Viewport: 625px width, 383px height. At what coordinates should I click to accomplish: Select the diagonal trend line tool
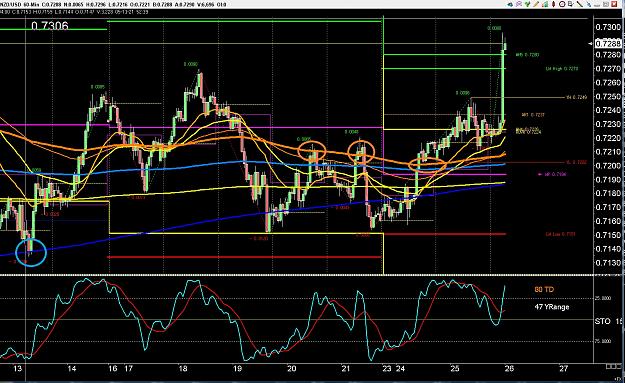[580, 4]
